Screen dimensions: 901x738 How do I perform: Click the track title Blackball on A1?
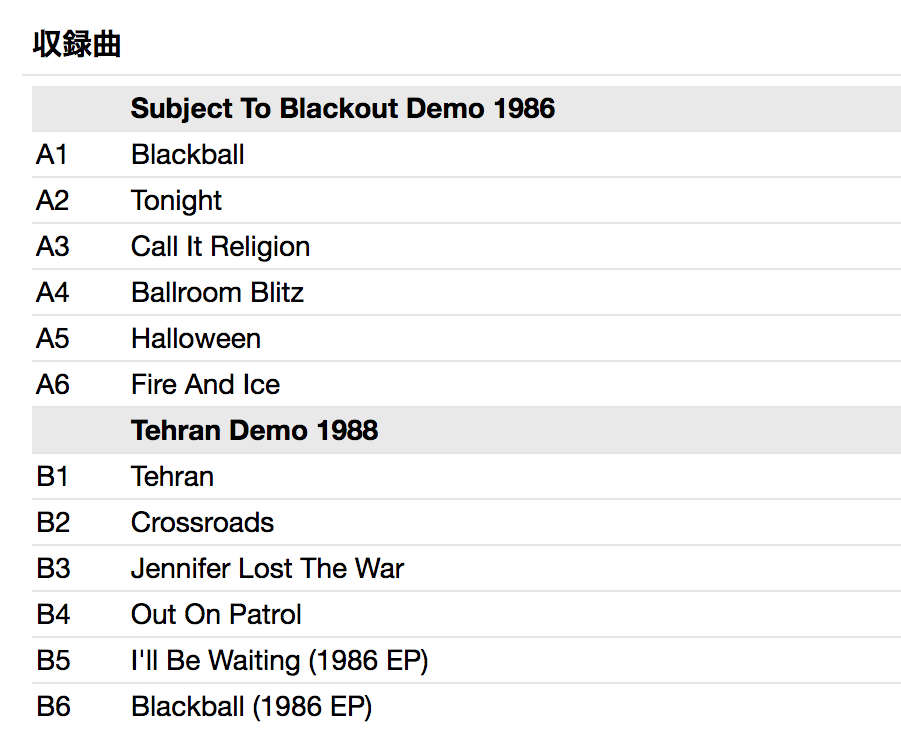188,155
